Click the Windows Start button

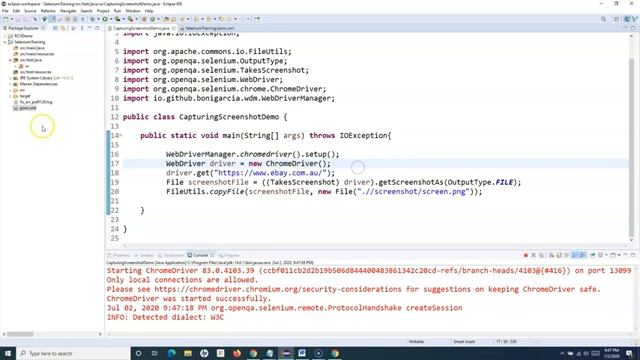click(8, 353)
